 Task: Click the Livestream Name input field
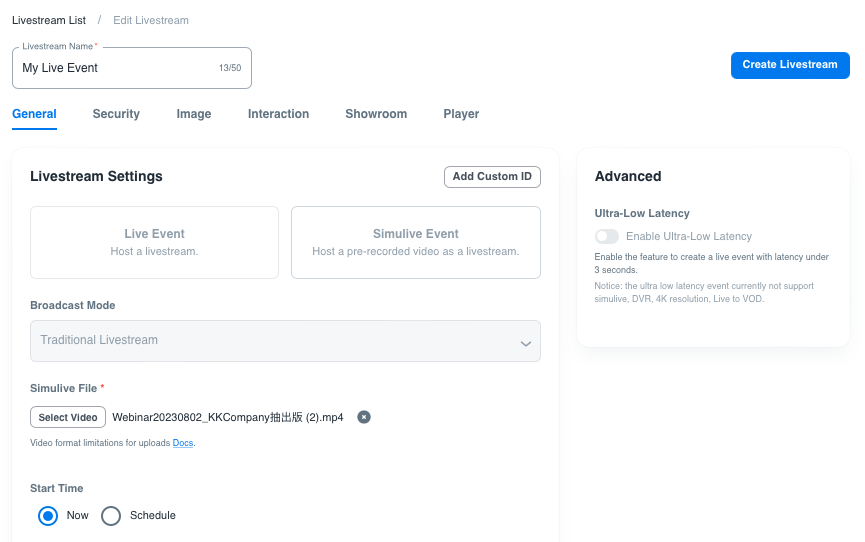point(115,68)
